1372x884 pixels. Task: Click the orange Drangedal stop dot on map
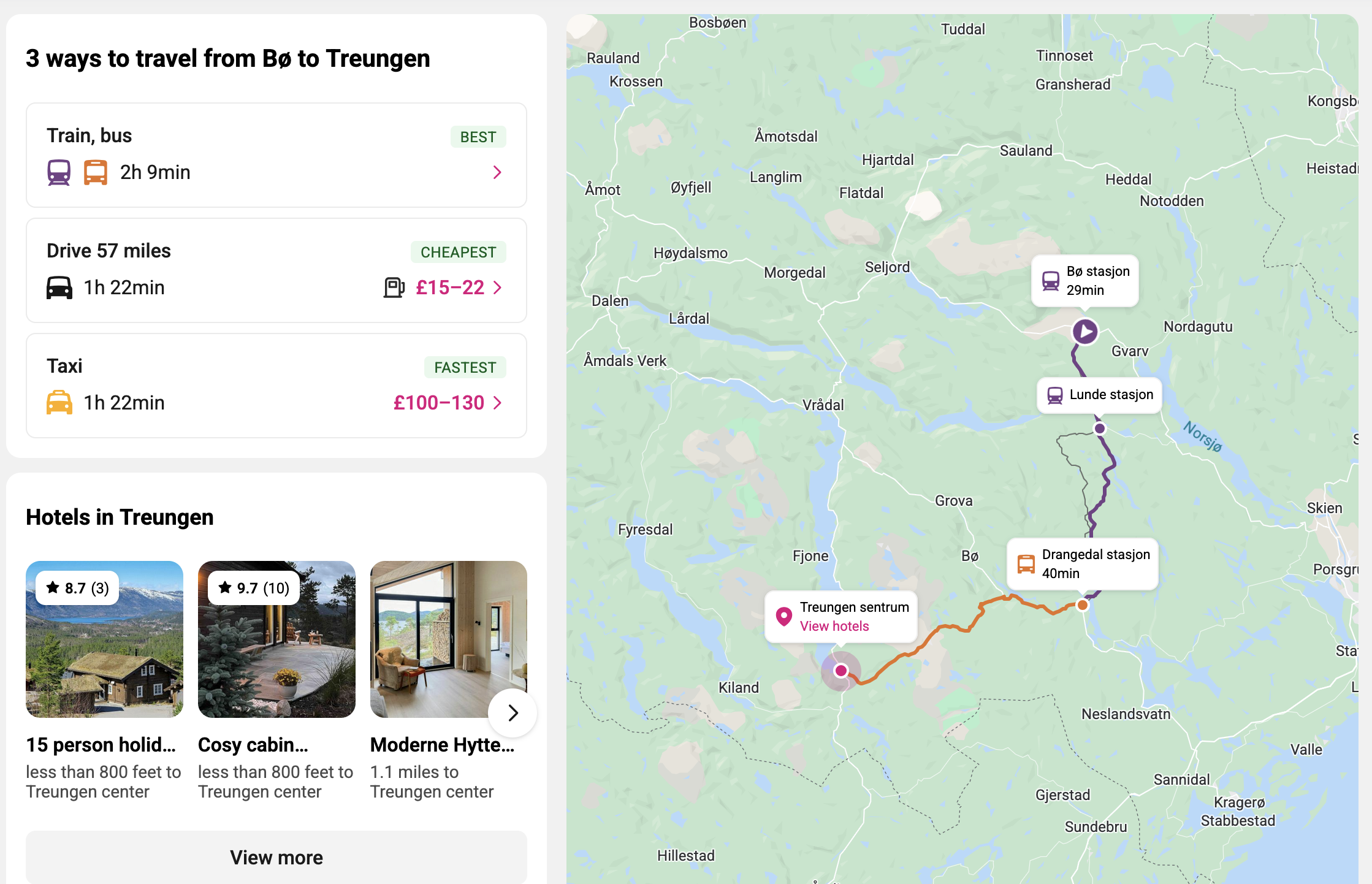click(1083, 605)
